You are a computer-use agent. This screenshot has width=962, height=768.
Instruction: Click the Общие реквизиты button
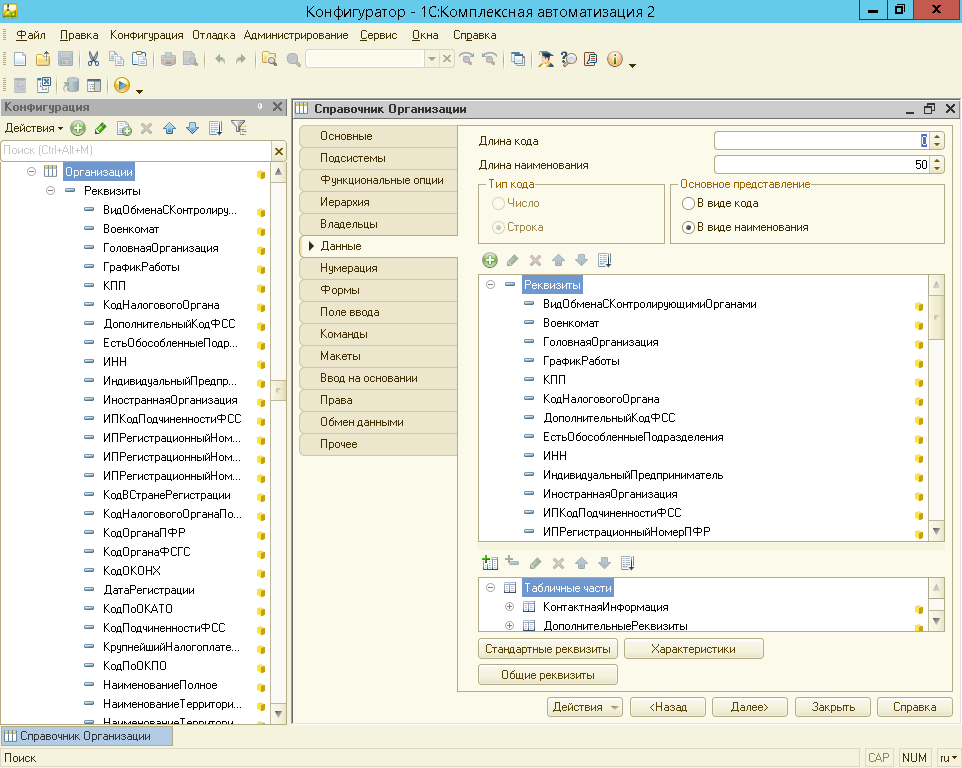pyautogui.click(x=547, y=675)
